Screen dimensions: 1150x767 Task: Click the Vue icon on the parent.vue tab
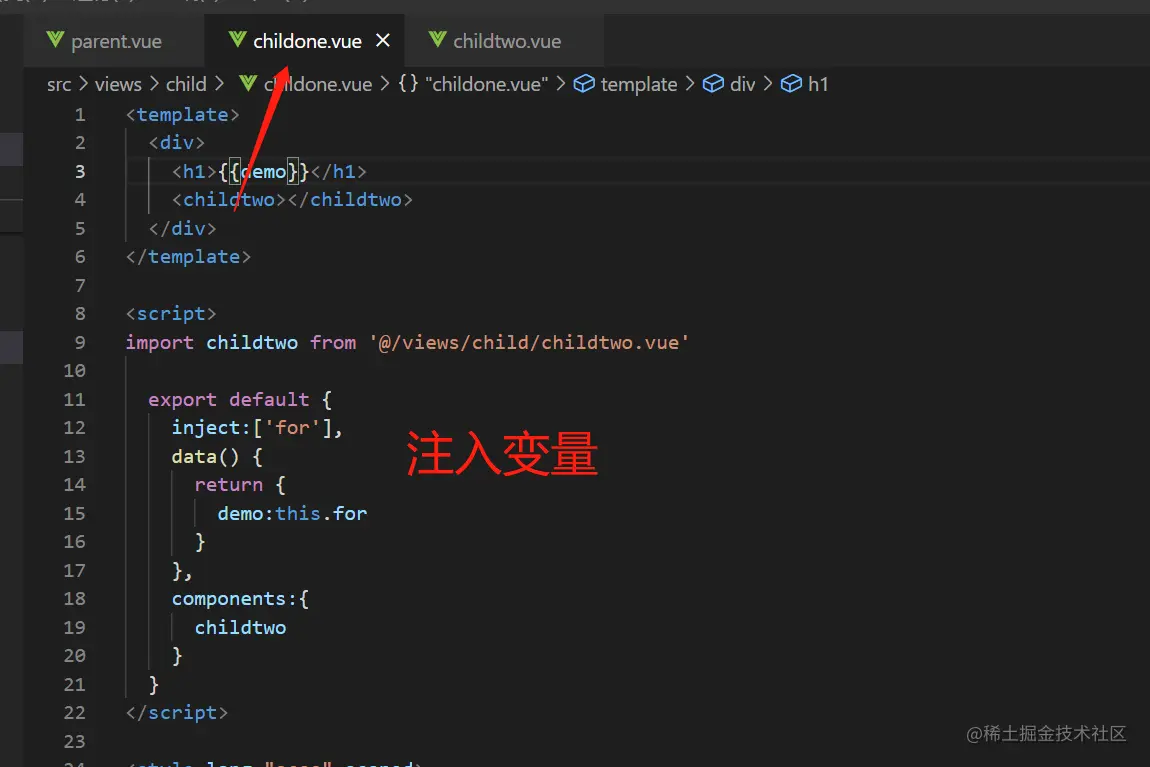[55, 41]
